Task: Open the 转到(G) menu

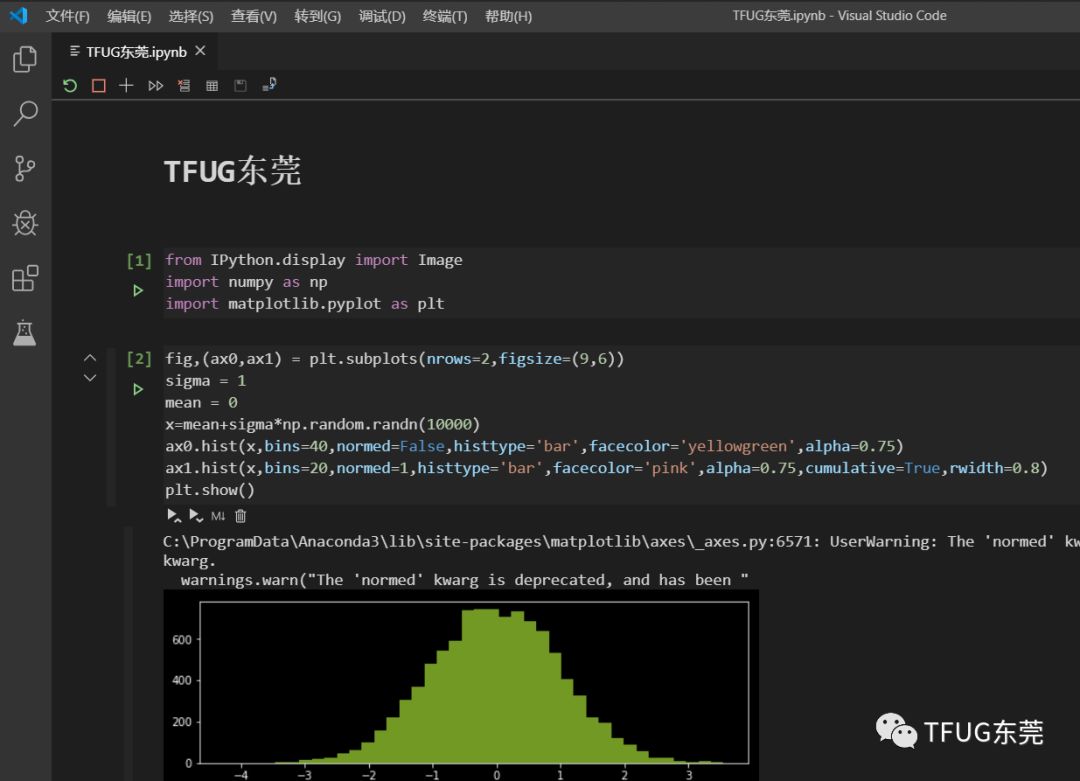Action: pos(318,16)
